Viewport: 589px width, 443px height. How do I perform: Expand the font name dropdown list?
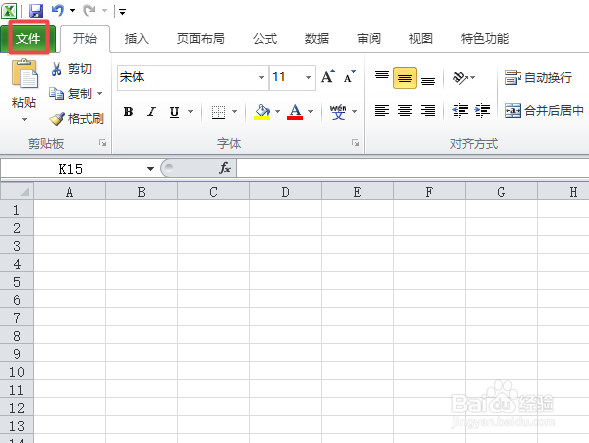pos(261,78)
